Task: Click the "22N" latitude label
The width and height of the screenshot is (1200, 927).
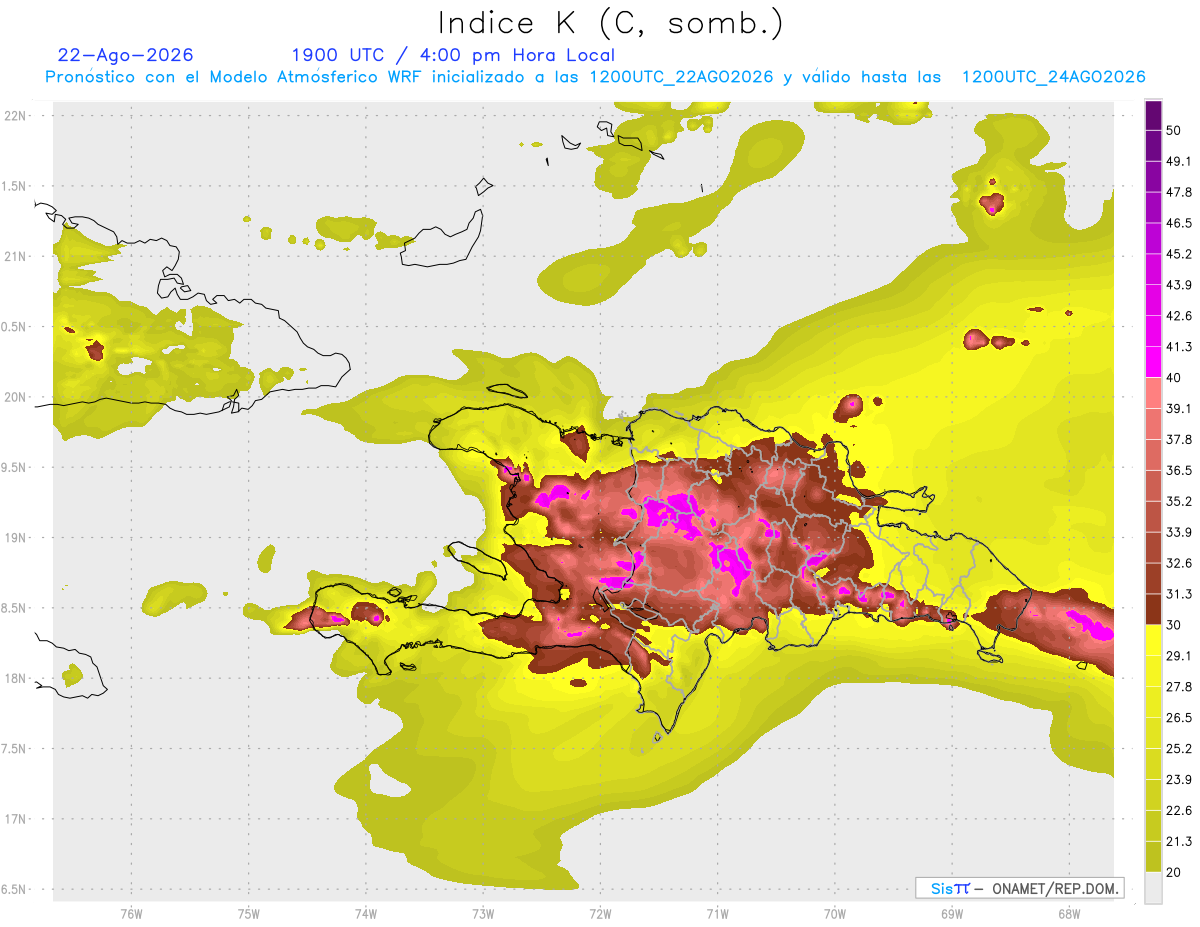Action: tap(15, 115)
